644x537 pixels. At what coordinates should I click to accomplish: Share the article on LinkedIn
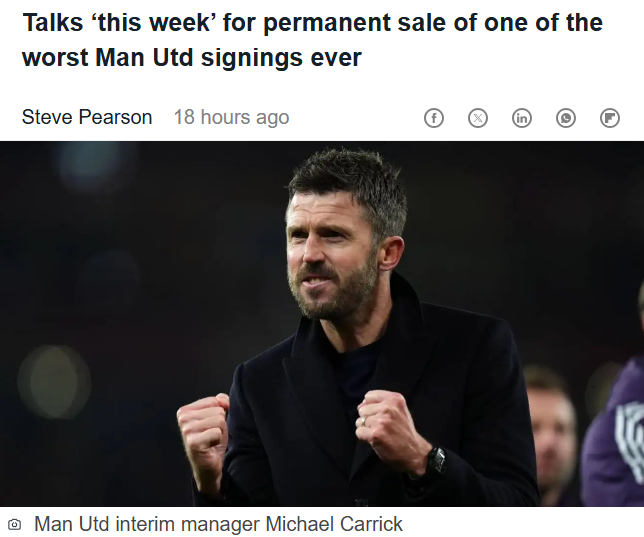[522, 118]
